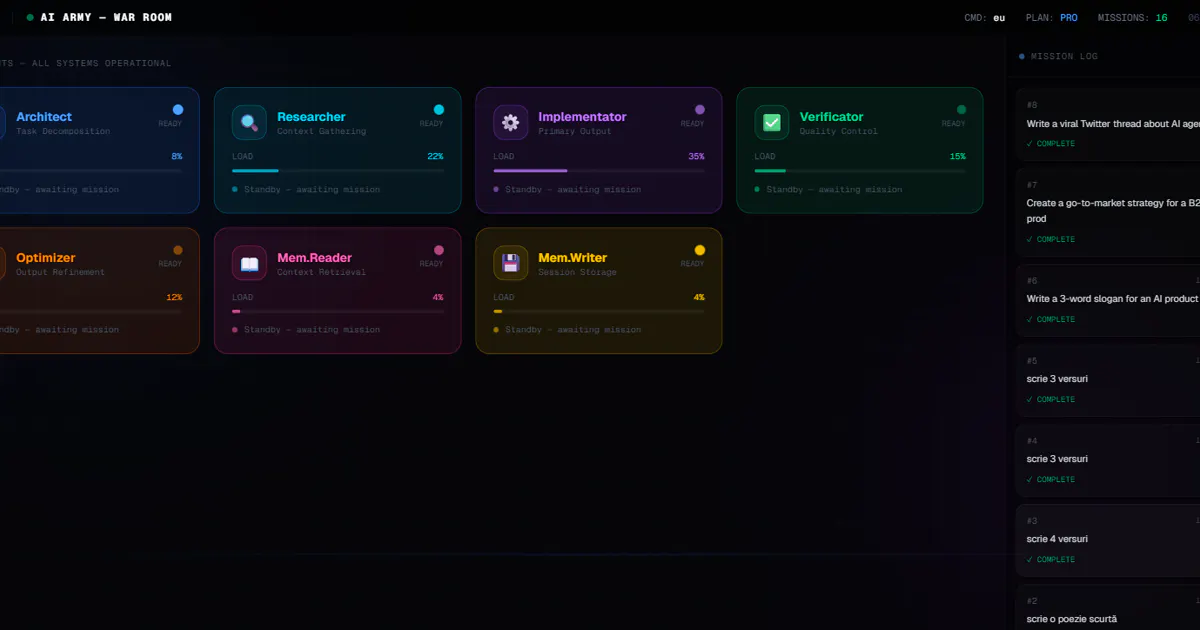Click the Optimizer 12% load value
Image resolution: width=1200 pixels, height=630 pixels.
click(174, 298)
